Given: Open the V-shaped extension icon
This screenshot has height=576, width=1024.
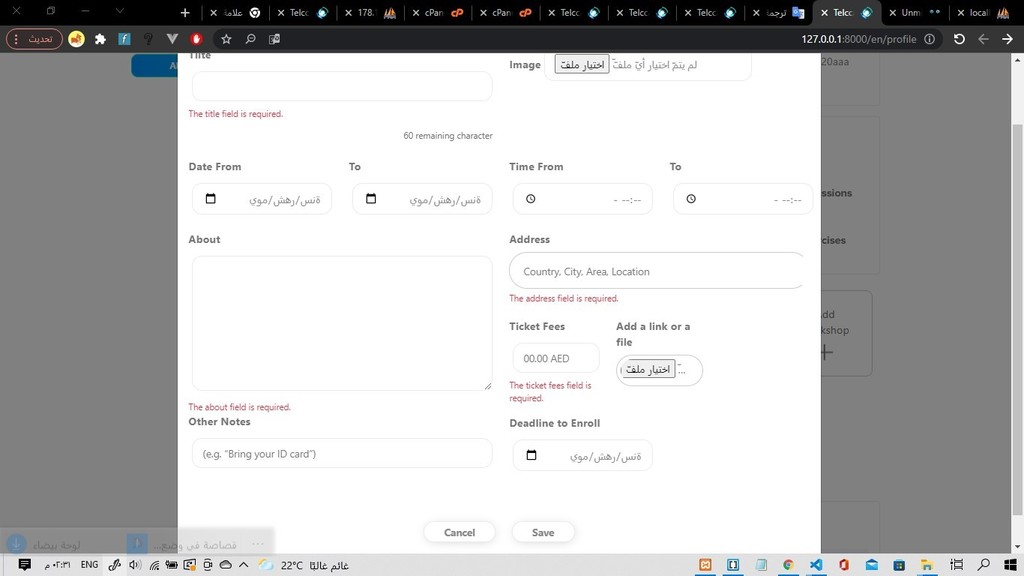Looking at the screenshot, I should (172, 39).
